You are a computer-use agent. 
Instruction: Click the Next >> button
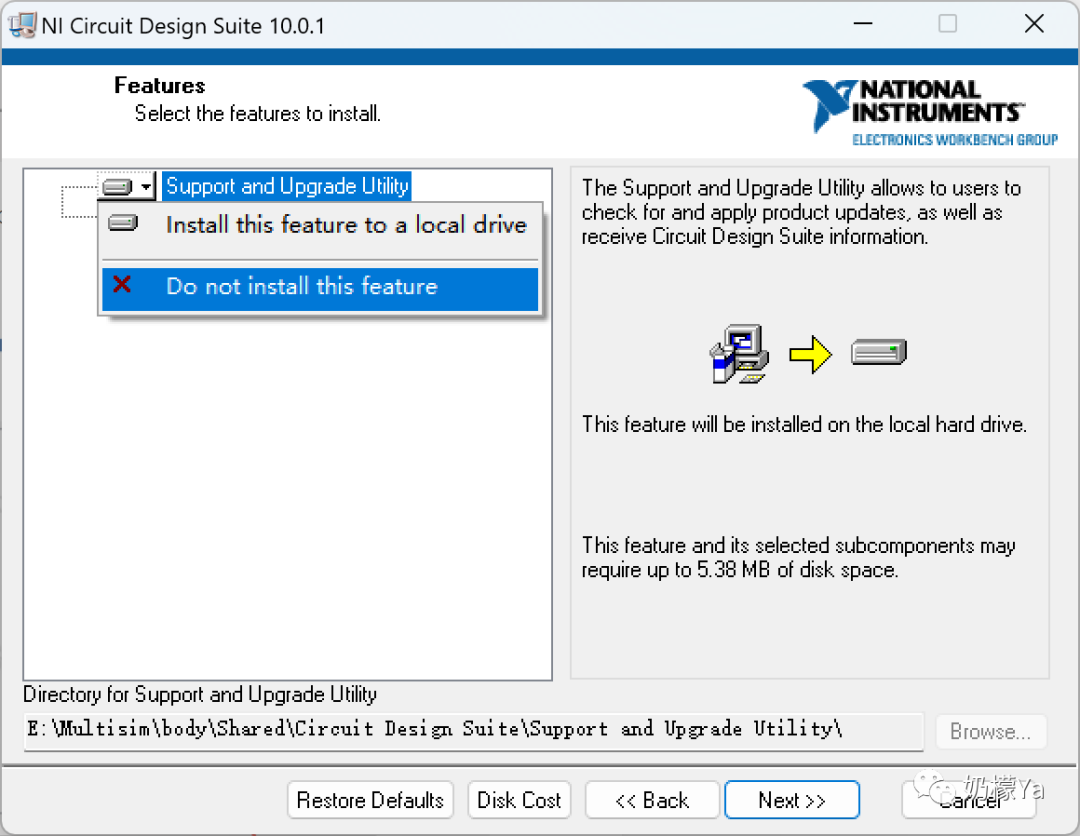[792, 800]
